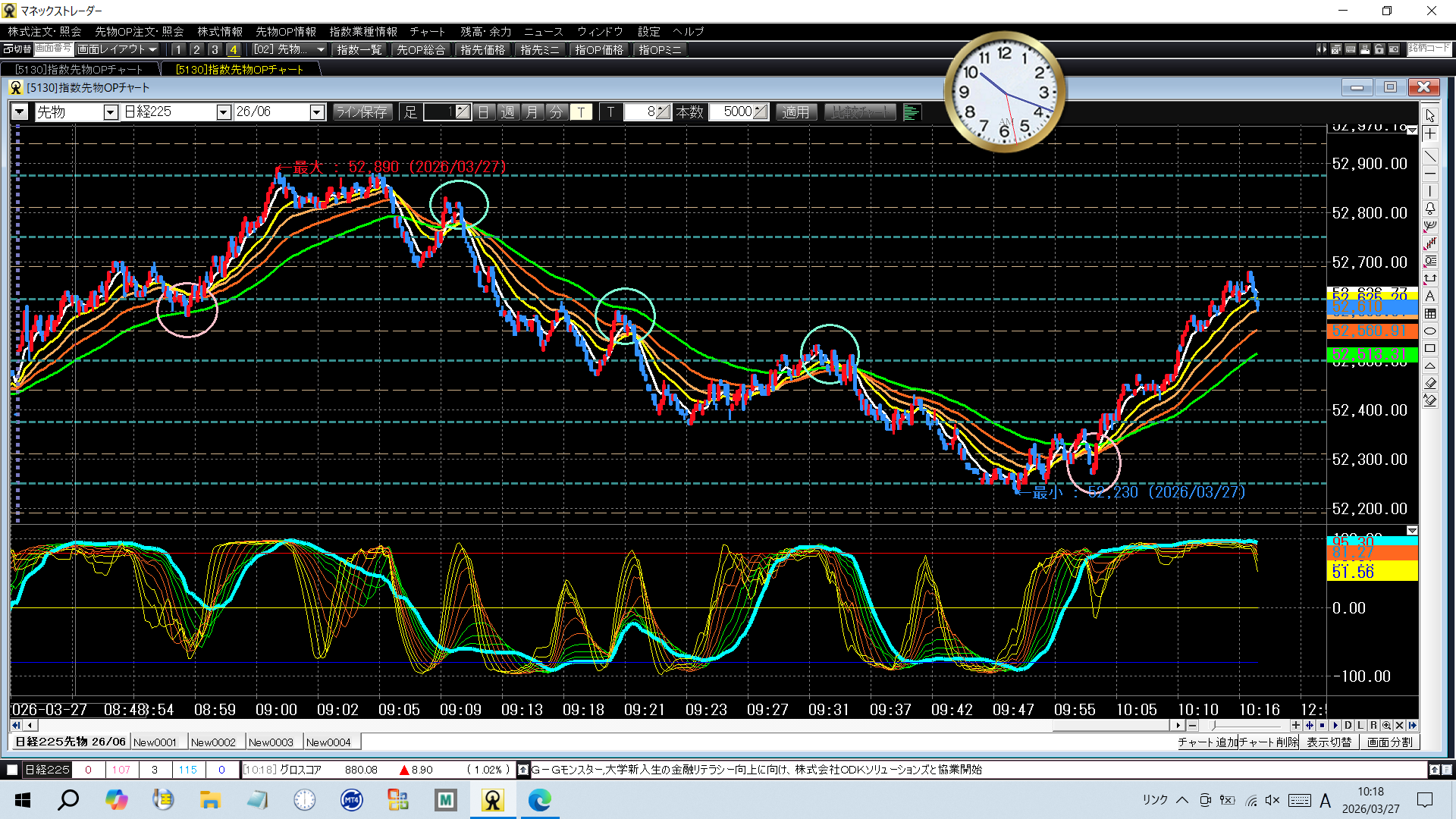This screenshot has height=819, width=1456.
Task: Select the ellipse drawing tool
Action: pos(1429,331)
